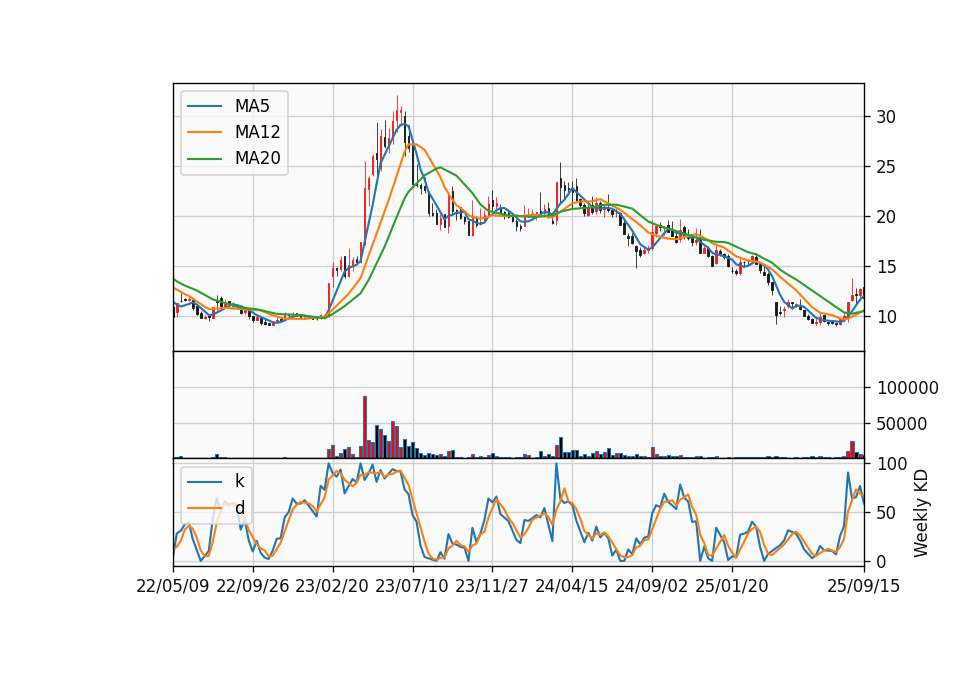Click the KD axis tick 0
The width and height of the screenshot is (960, 690).
[x=882, y=561]
